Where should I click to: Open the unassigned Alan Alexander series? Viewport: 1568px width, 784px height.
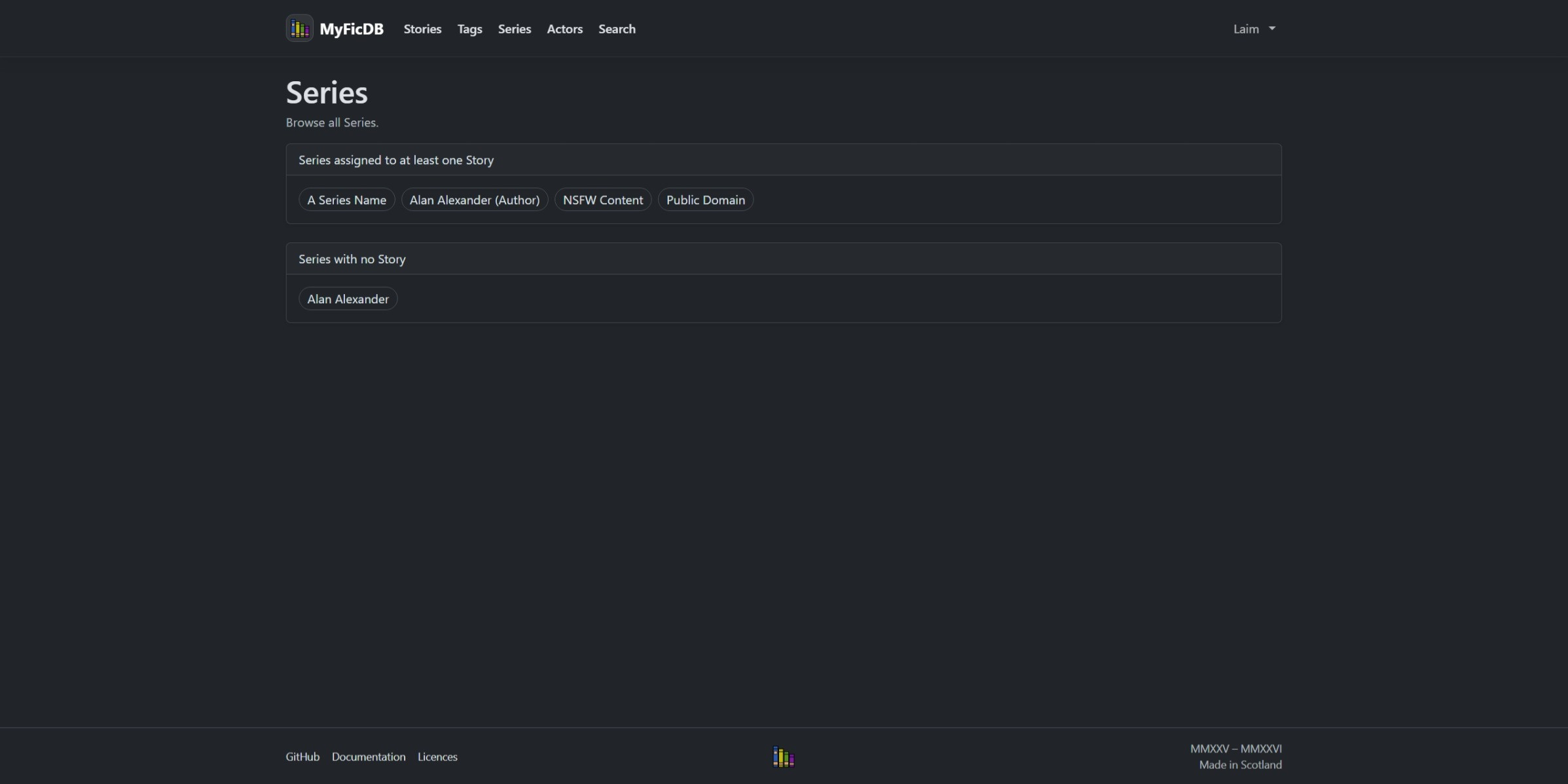348,299
